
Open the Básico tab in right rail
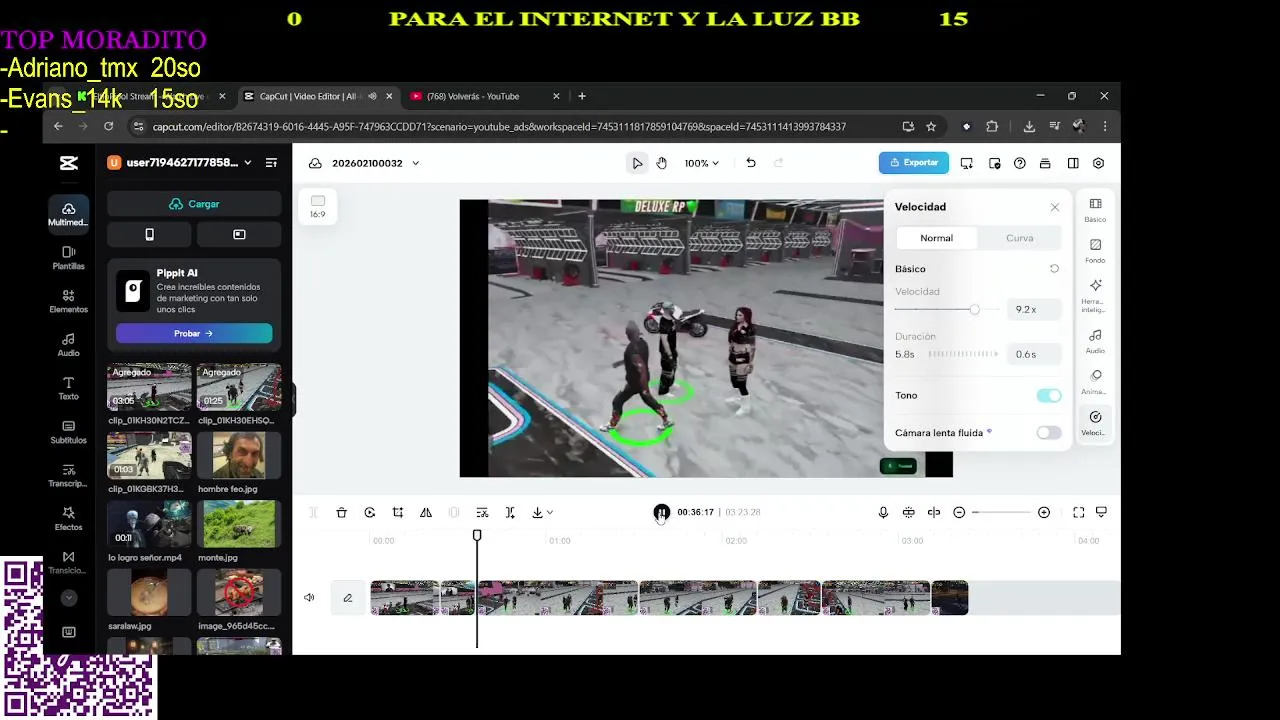point(1095,209)
